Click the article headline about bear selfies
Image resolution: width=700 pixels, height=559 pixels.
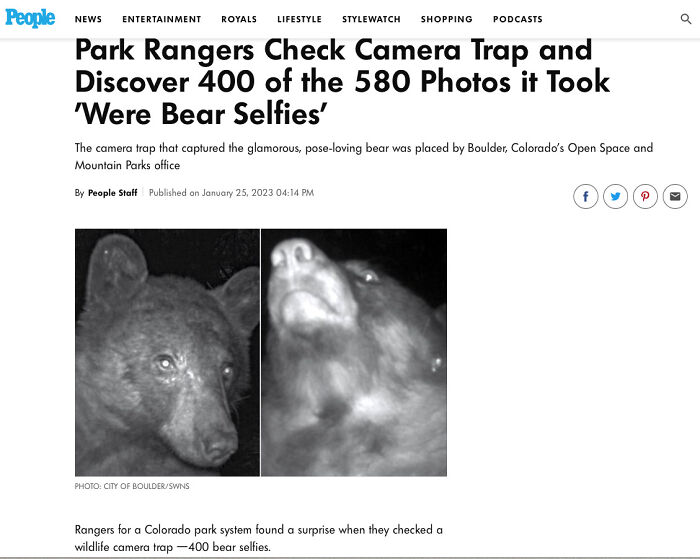342,82
